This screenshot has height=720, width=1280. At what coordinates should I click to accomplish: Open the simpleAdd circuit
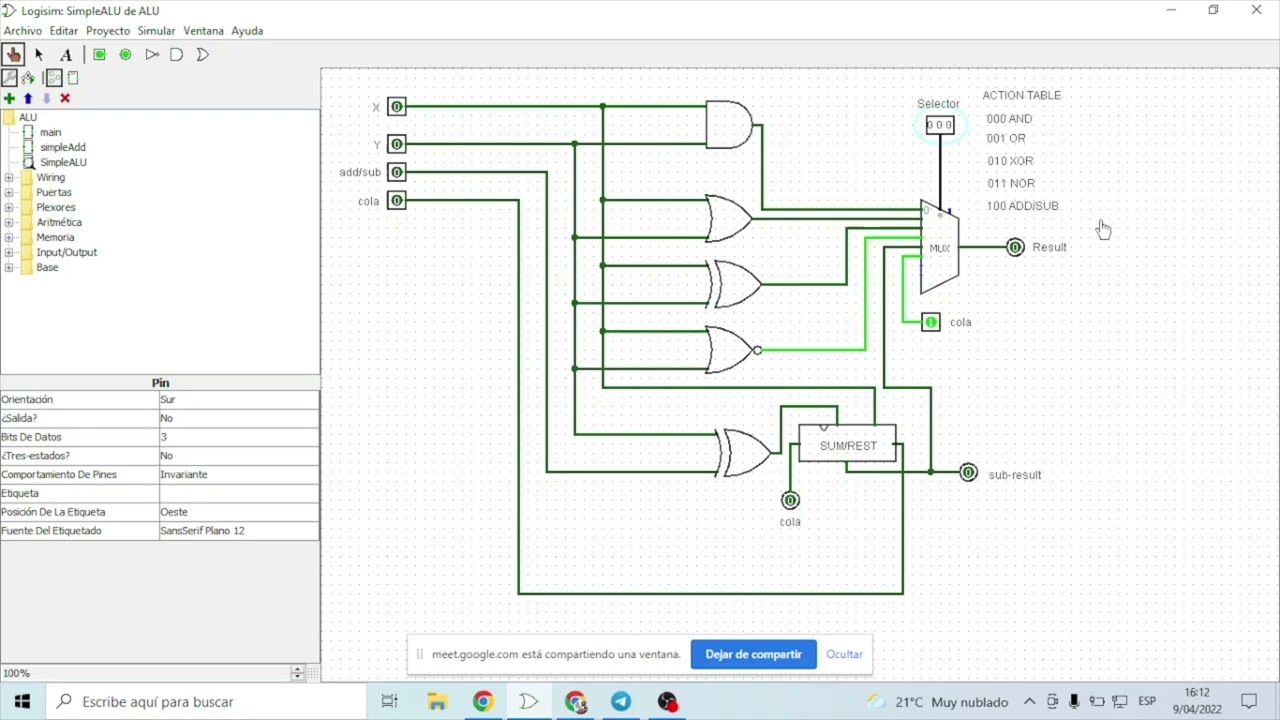coord(62,147)
